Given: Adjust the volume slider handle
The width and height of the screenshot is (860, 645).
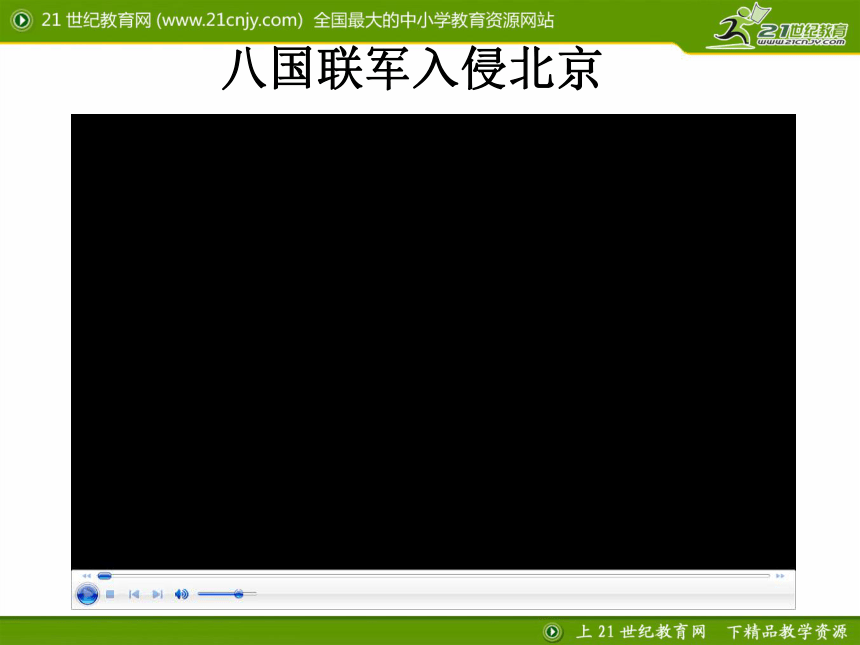Looking at the screenshot, I should tap(239, 594).
